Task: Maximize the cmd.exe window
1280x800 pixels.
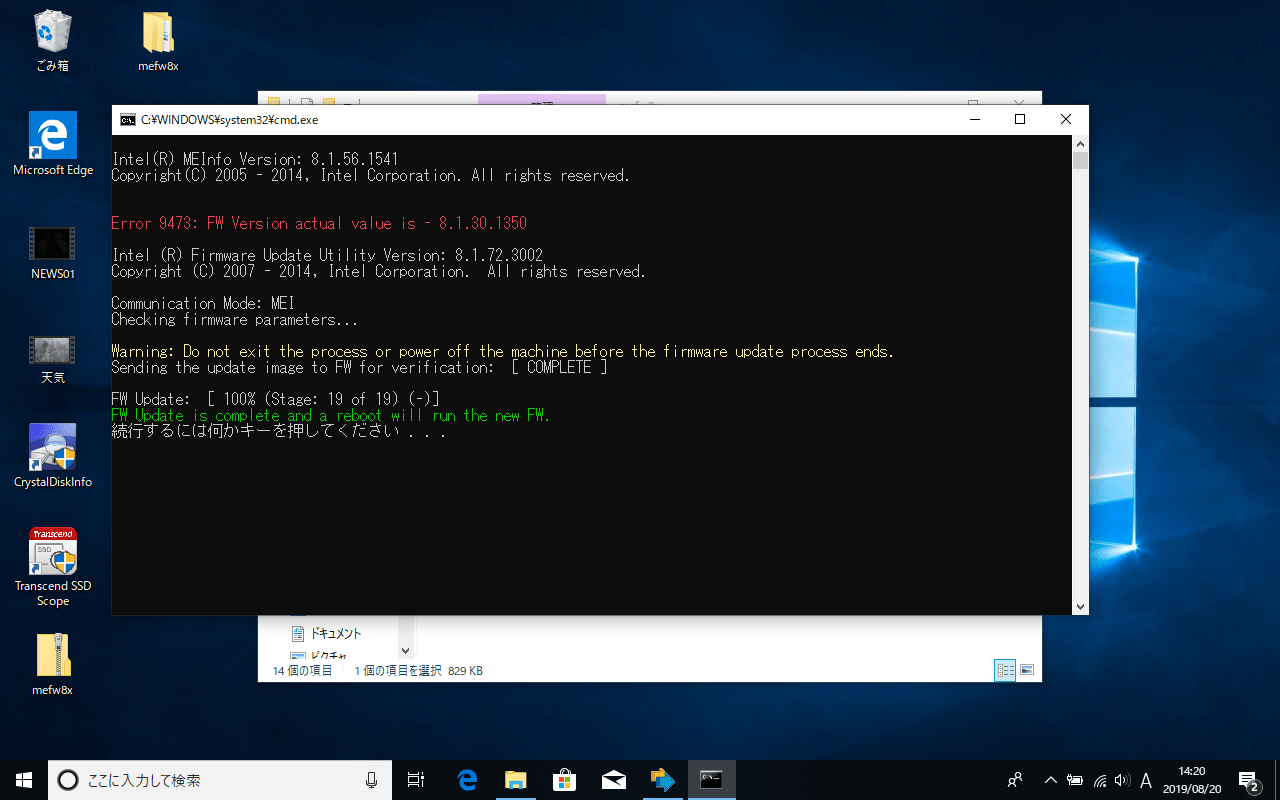Action: 1020,119
